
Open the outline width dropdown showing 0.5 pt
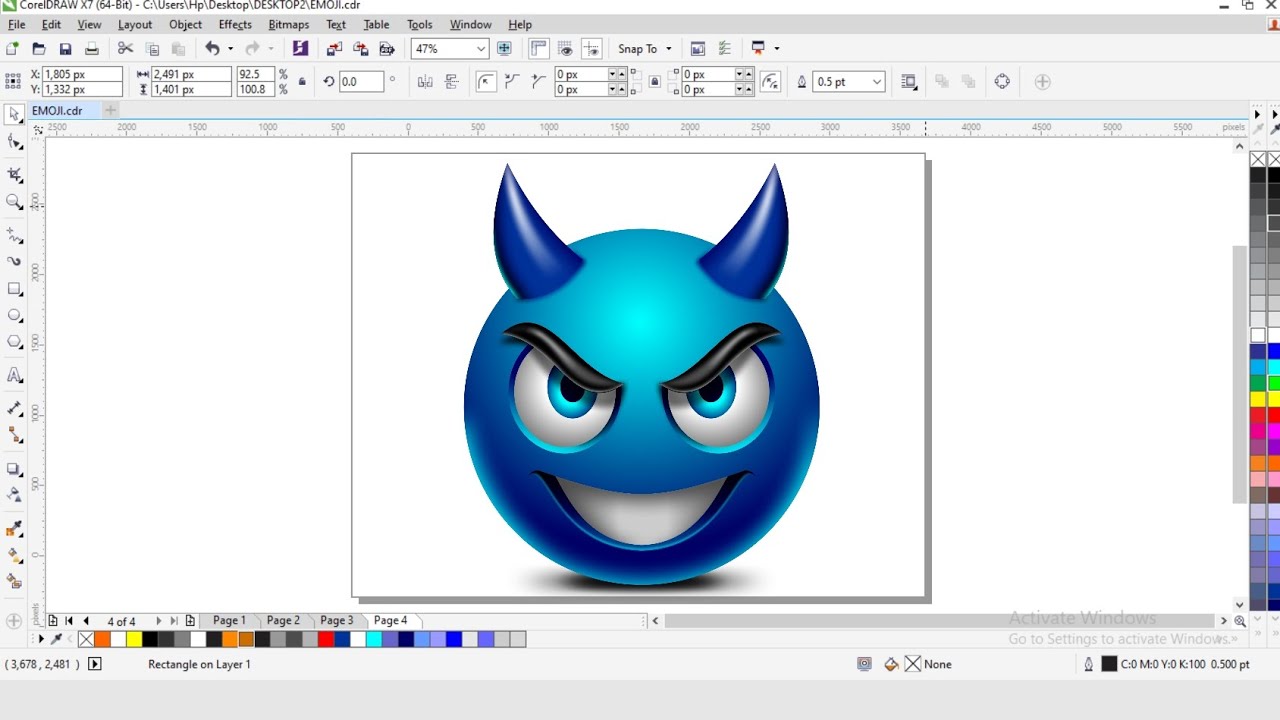pos(877,82)
